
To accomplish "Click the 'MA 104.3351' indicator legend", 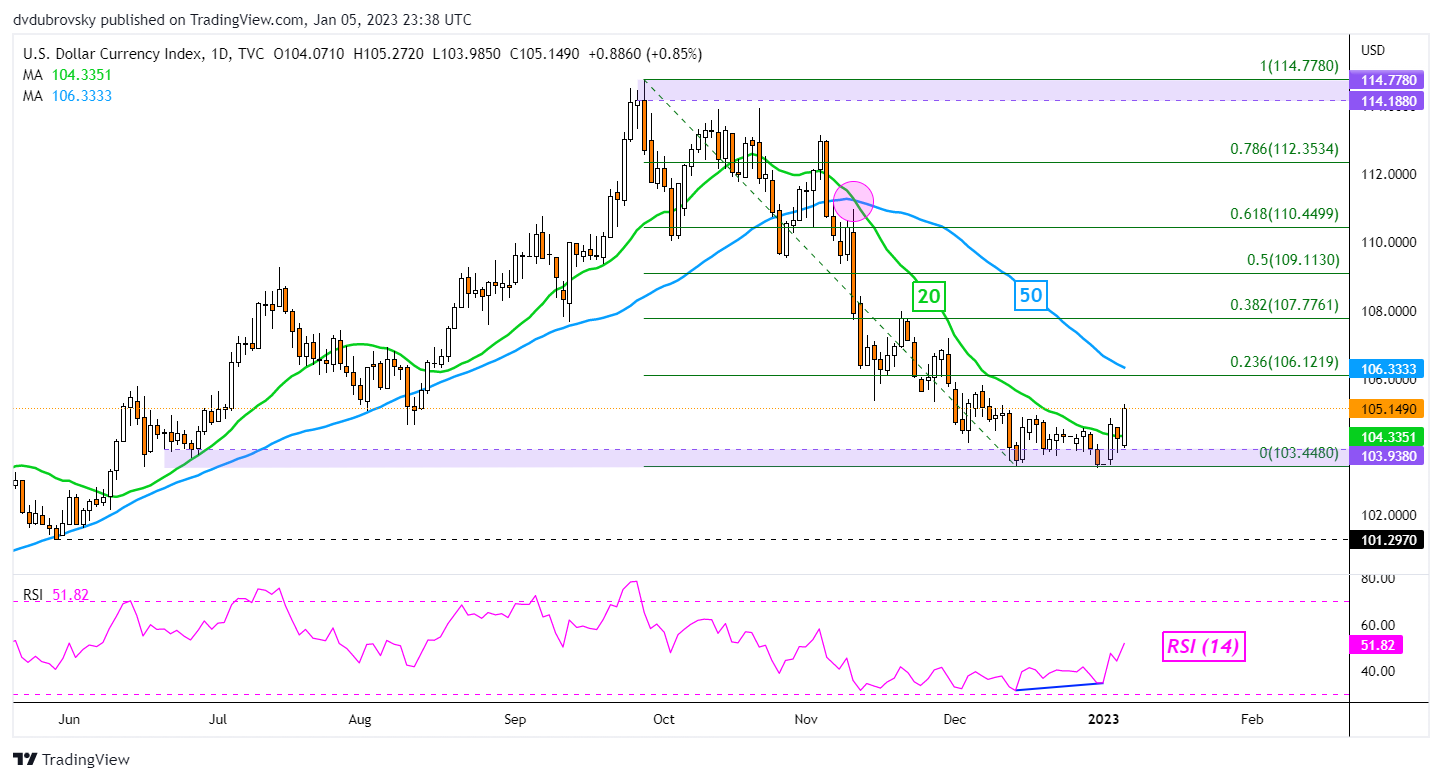I will click(x=68, y=75).
